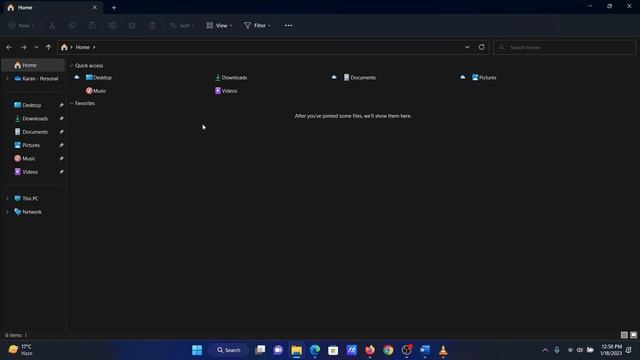Click the Rename toolbar icon

[112, 25]
